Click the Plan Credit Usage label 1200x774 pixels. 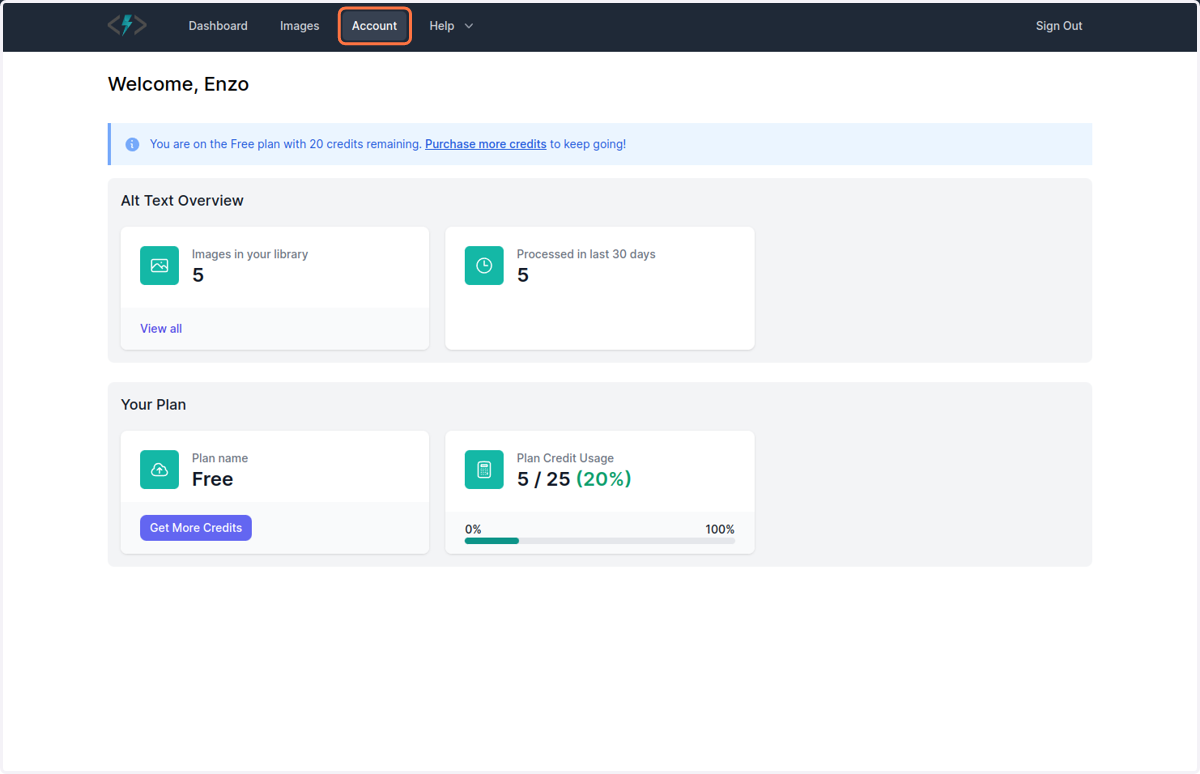pos(565,458)
